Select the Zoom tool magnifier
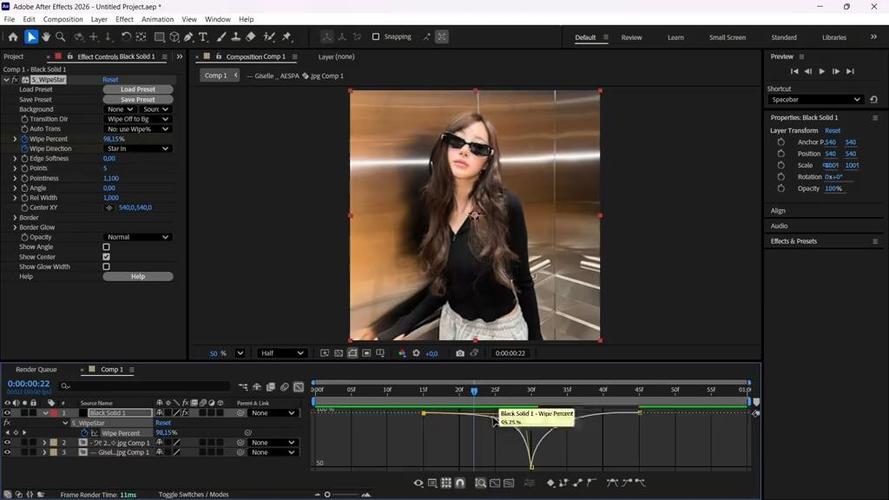889x500 pixels. [x=60, y=37]
